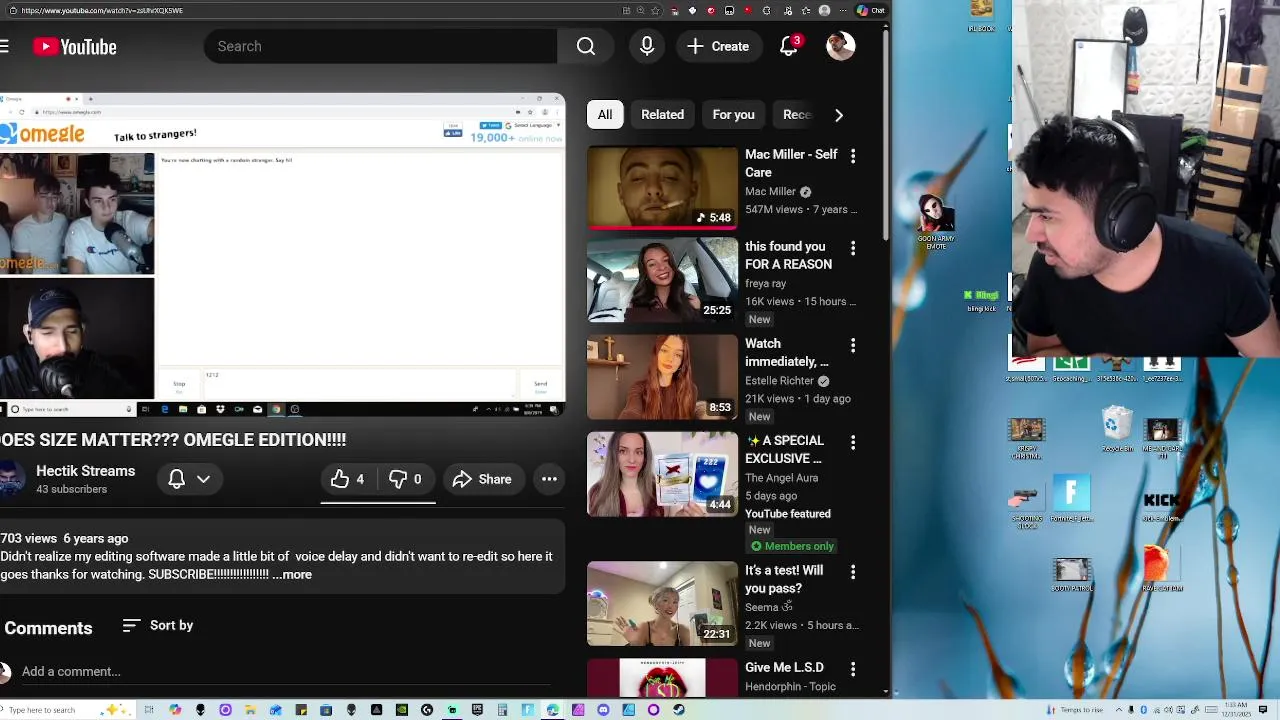
Task: Open the YouTube account avatar menu
Action: point(841,46)
